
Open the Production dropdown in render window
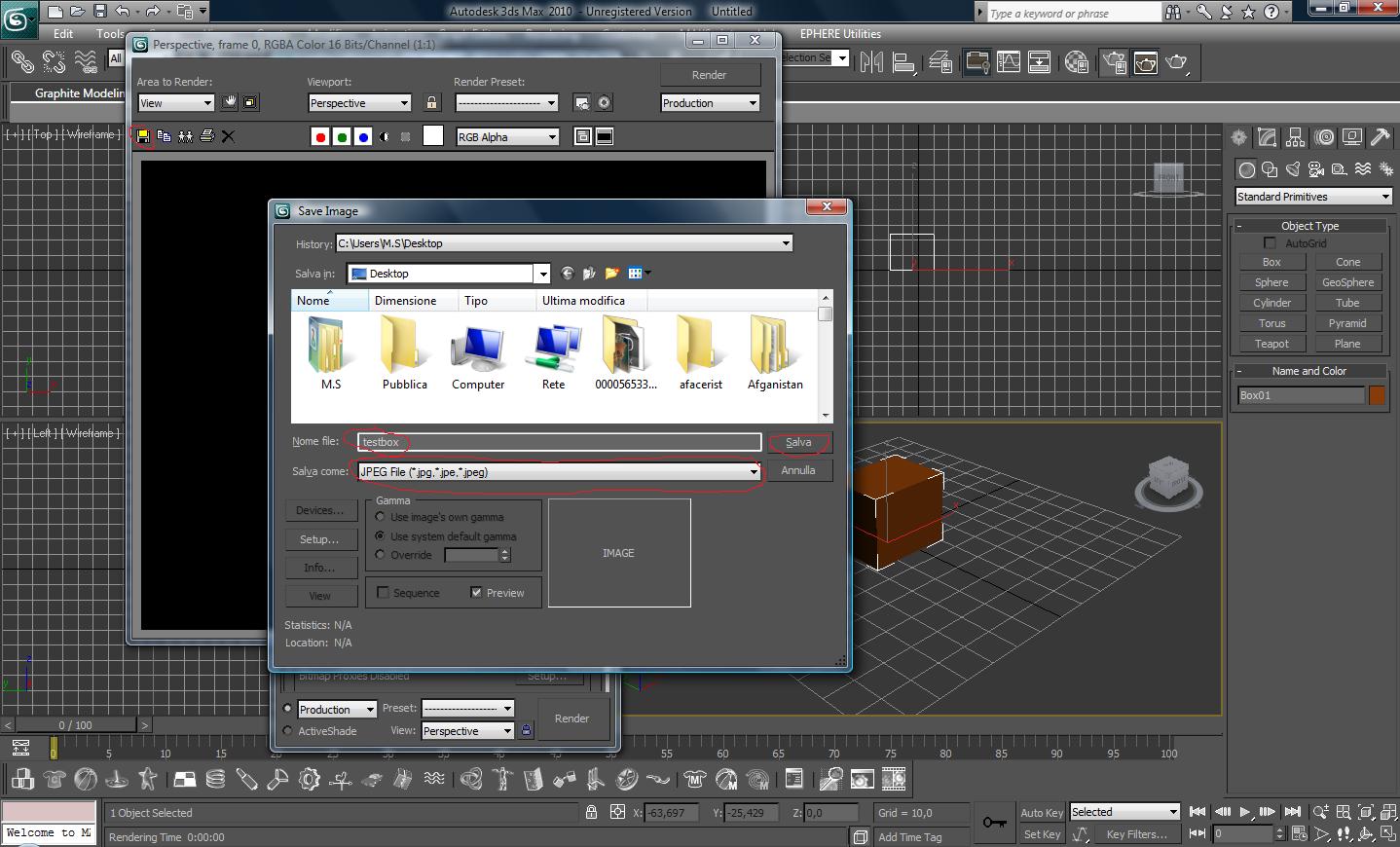click(x=710, y=103)
